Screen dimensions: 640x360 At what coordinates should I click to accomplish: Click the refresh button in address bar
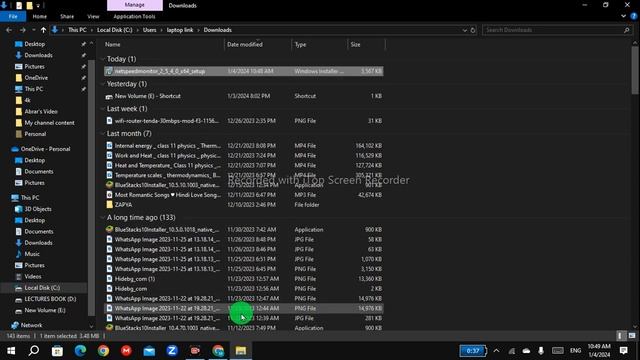click(x=473, y=30)
